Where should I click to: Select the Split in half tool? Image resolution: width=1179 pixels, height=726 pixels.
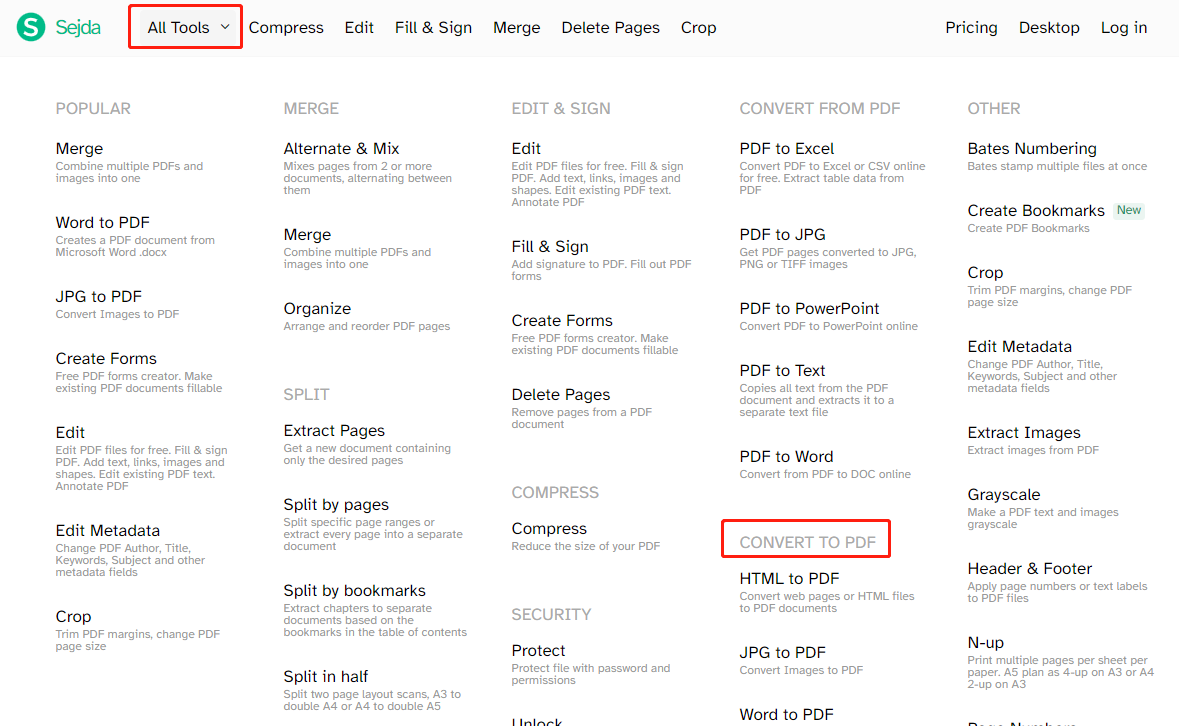(326, 677)
